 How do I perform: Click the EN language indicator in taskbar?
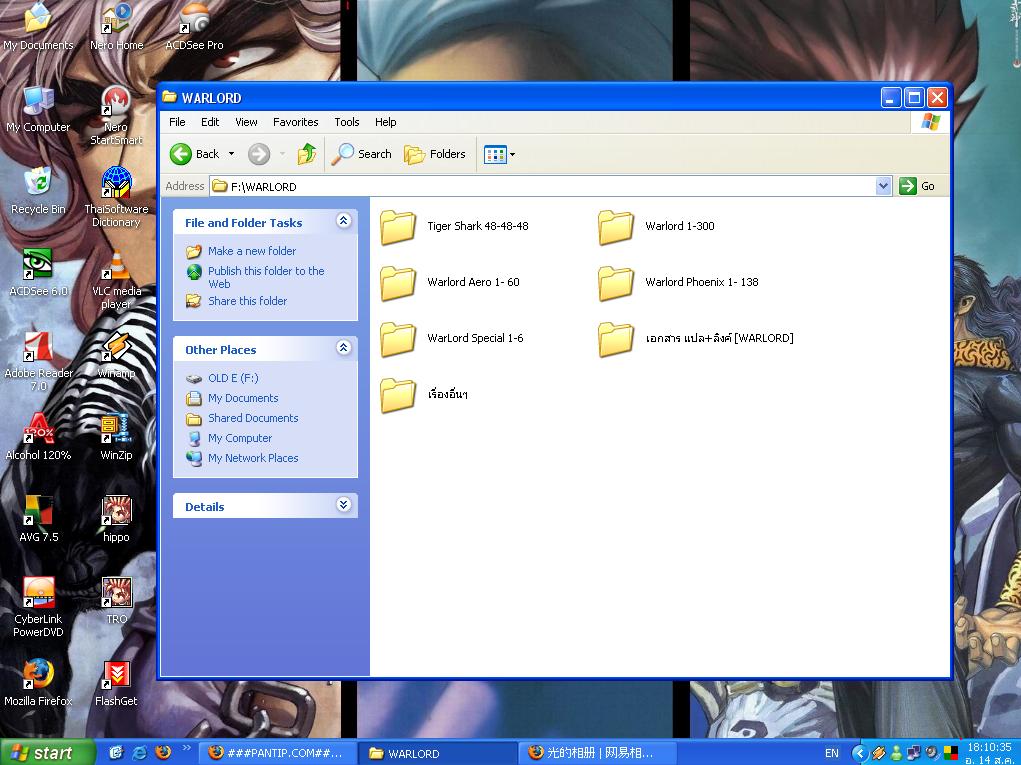(x=832, y=753)
